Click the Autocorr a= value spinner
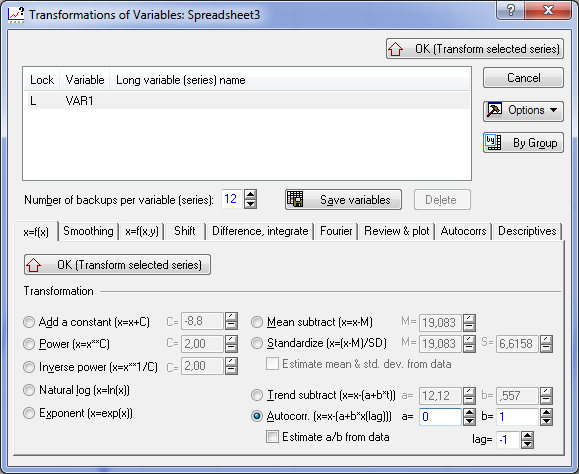The height and width of the screenshot is (474, 579). pyautogui.click(x=469, y=417)
